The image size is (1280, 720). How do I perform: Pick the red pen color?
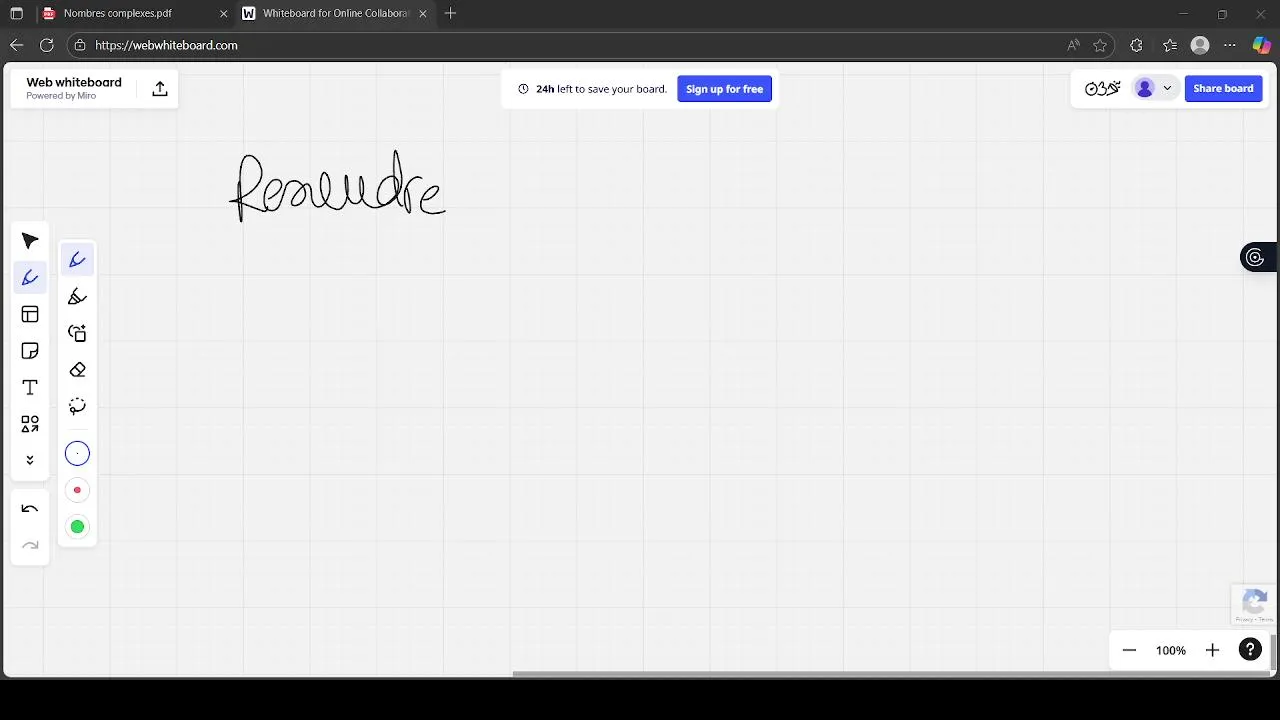point(77,490)
